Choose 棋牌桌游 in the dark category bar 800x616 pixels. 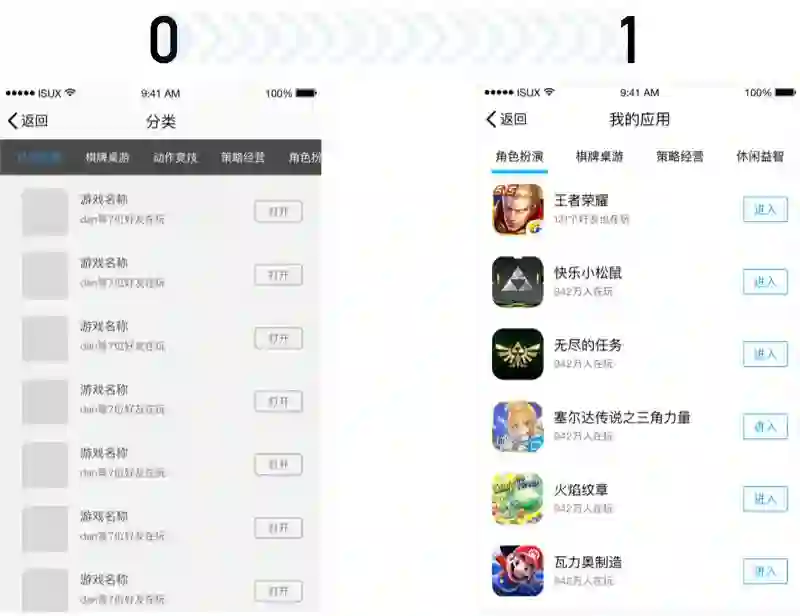pos(107,158)
